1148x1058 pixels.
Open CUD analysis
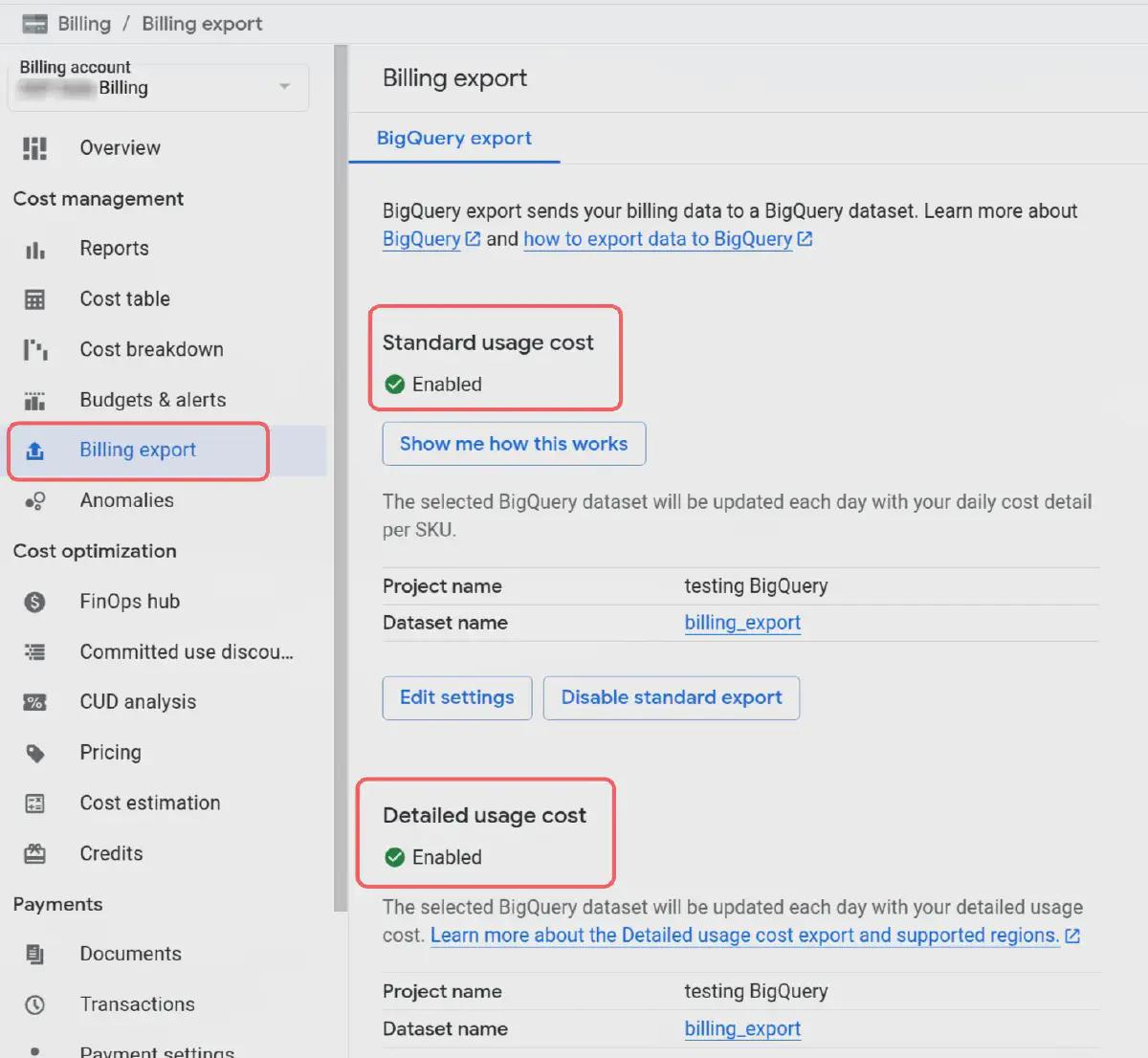[x=138, y=702]
